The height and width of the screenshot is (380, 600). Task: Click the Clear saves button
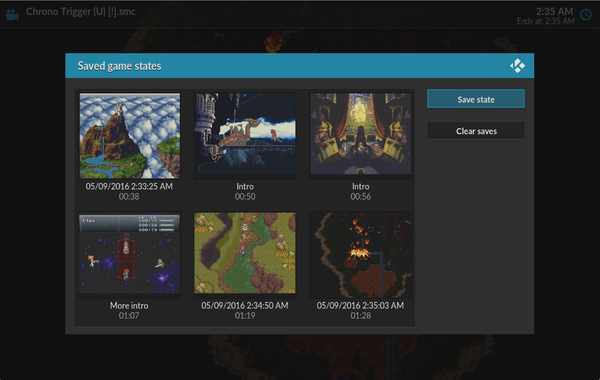click(476, 131)
